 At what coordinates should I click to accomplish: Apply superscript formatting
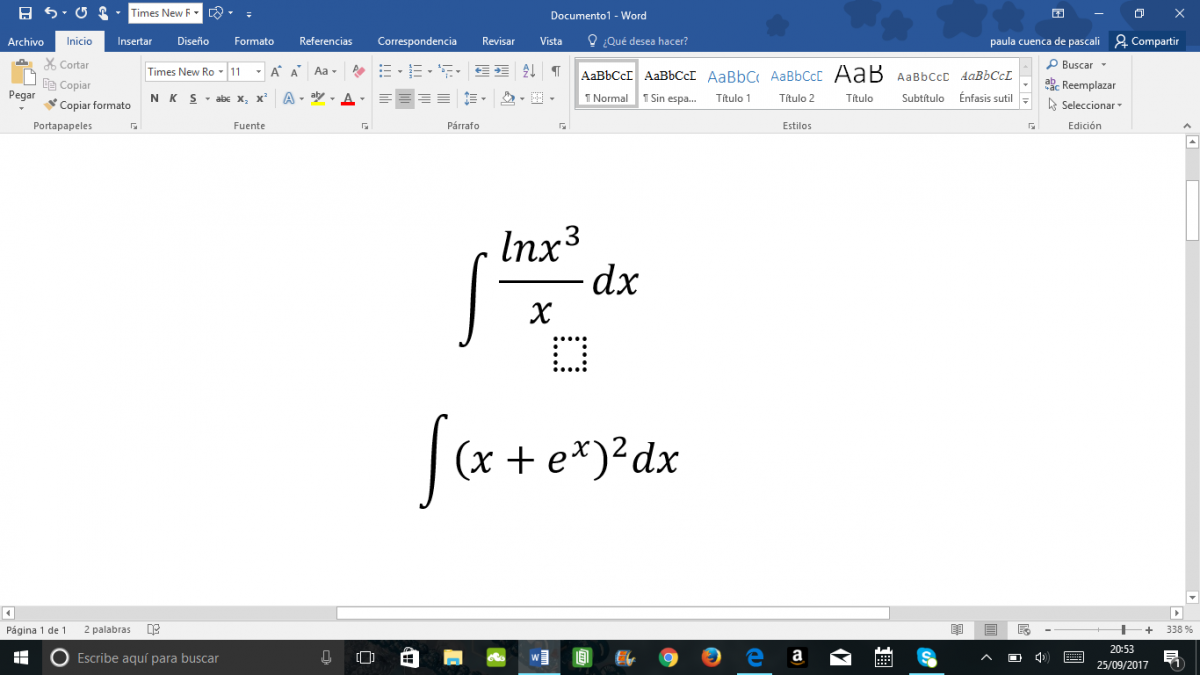click(261, 98)
